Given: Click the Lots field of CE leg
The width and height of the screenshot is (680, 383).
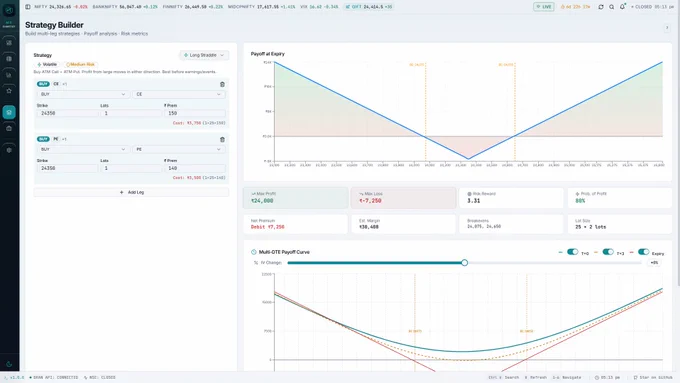Looking at the screenshot, I should pos(131,113).
